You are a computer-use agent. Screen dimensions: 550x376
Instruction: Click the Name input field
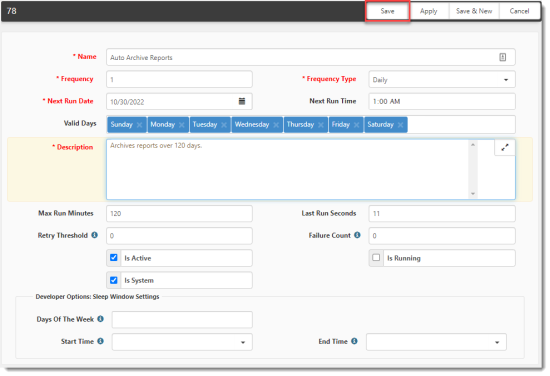[311, 57]
